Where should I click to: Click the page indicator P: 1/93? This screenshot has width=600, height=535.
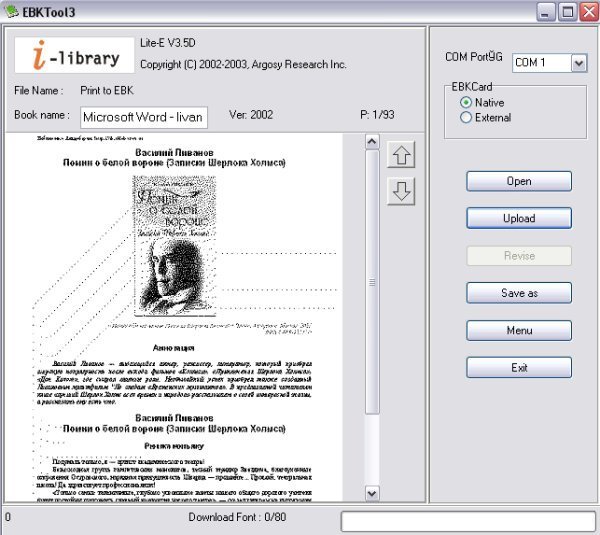coord(377,114)
